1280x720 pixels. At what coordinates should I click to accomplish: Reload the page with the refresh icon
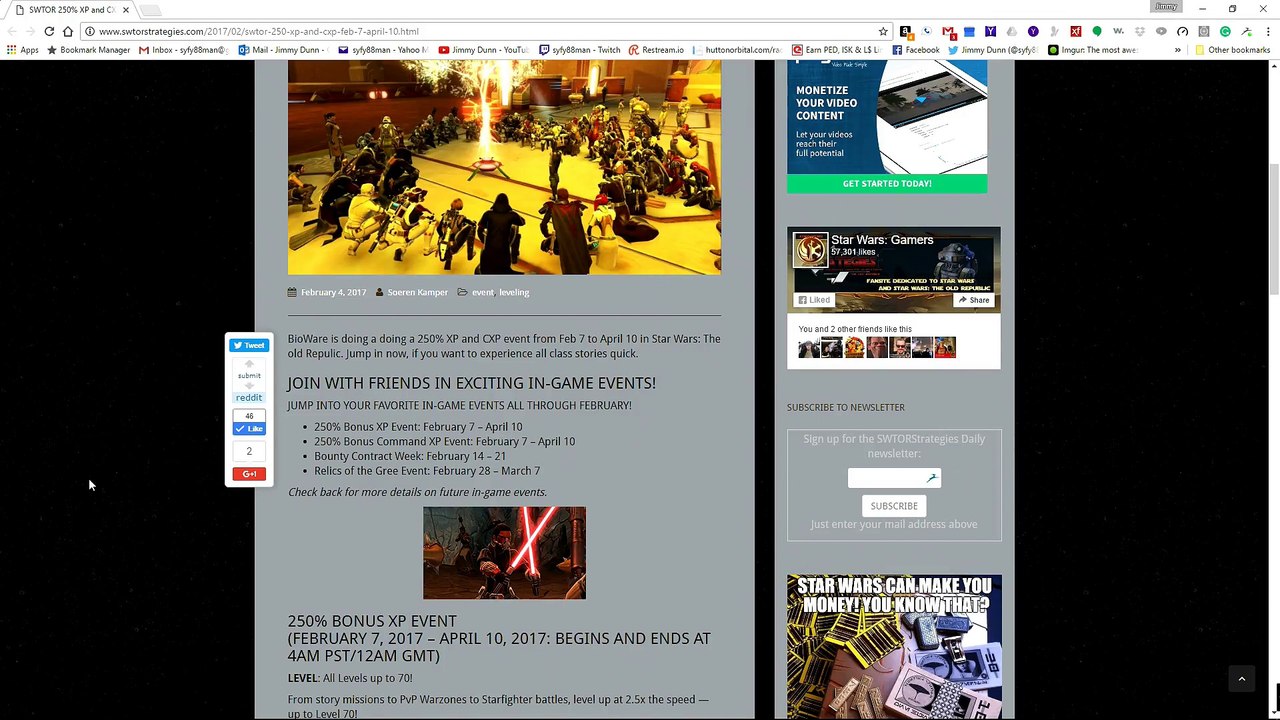(x=49, y=31)
